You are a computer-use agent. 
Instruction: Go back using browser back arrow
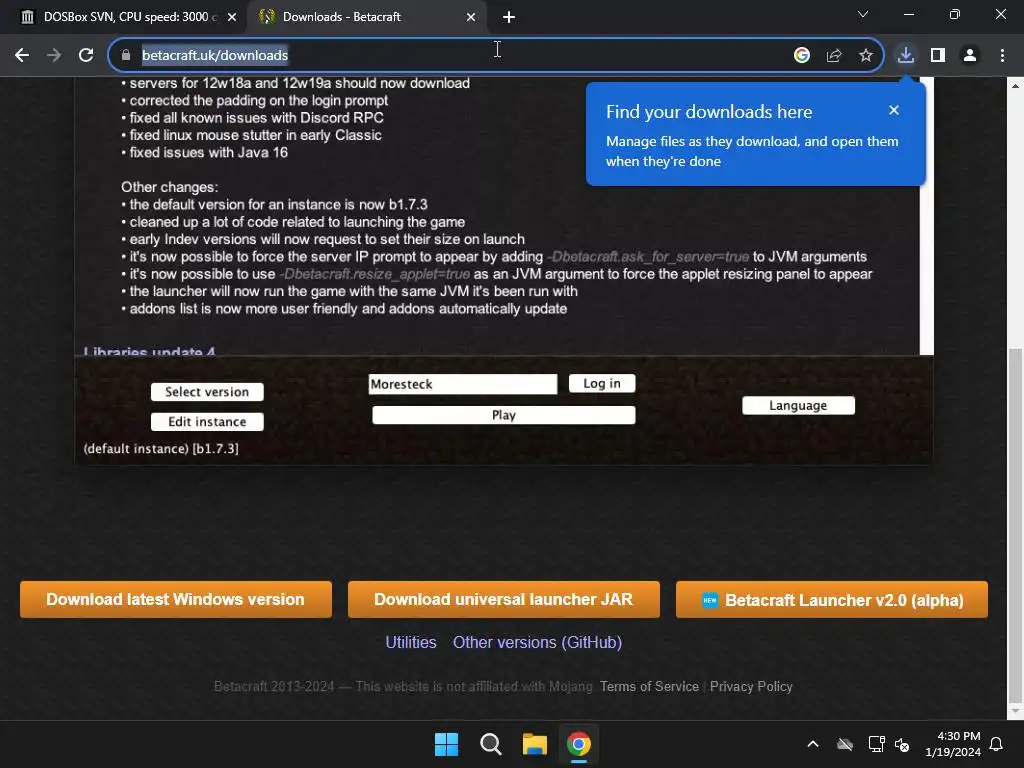point(22,56)
